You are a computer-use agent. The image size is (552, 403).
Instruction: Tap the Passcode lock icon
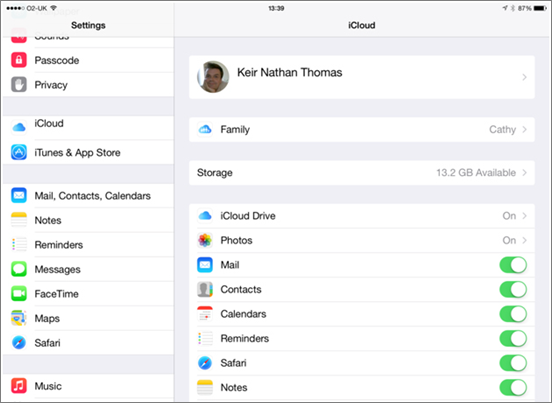(19, 60)
